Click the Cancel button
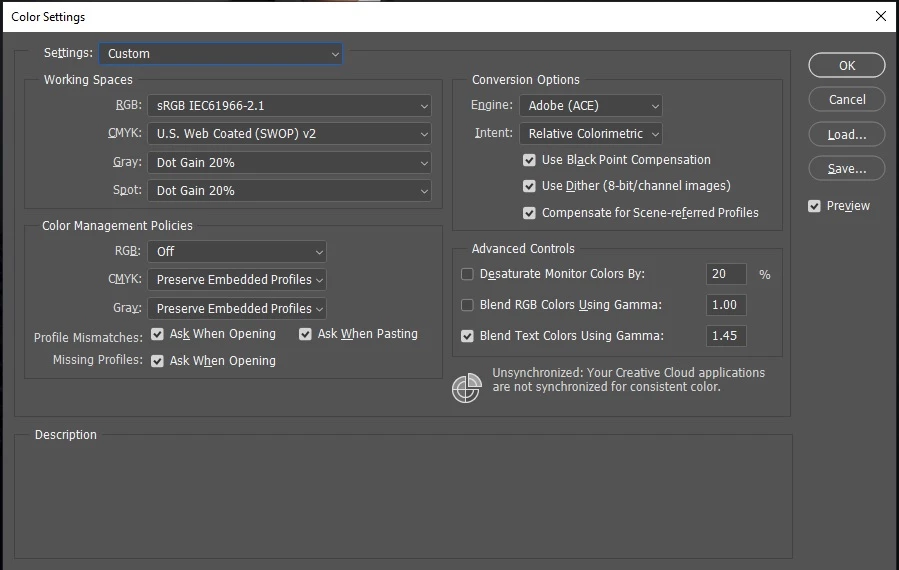This screenshot has width=899, height=570. click(x=847, y=100)
